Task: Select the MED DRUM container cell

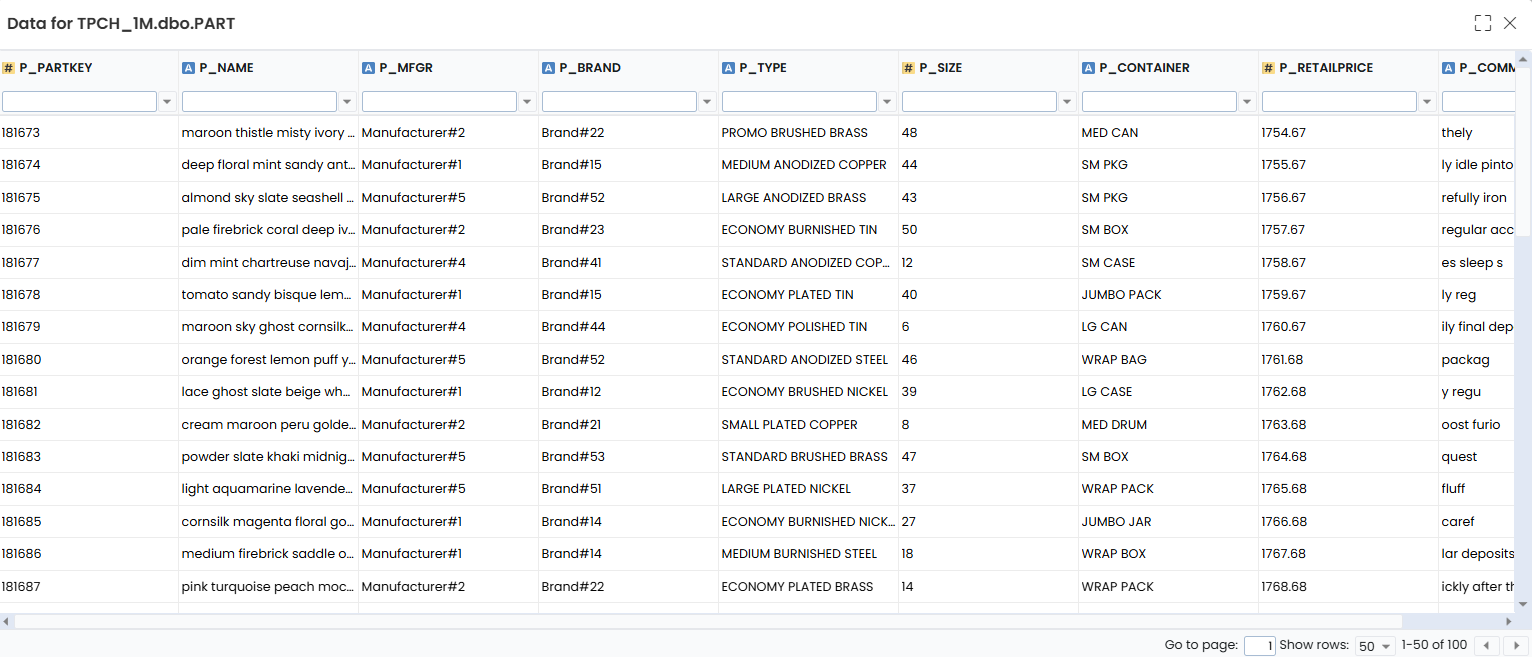Action: point(1169,425)
